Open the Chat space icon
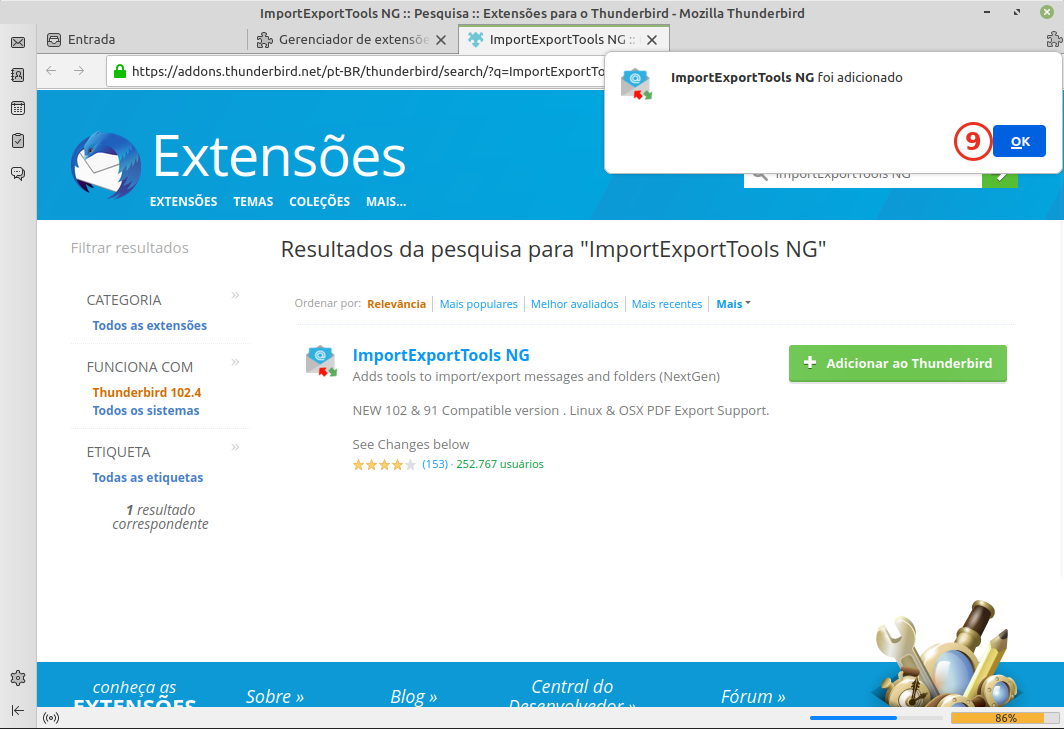This screenshot has width=1064, height=729. pos(18,174)
